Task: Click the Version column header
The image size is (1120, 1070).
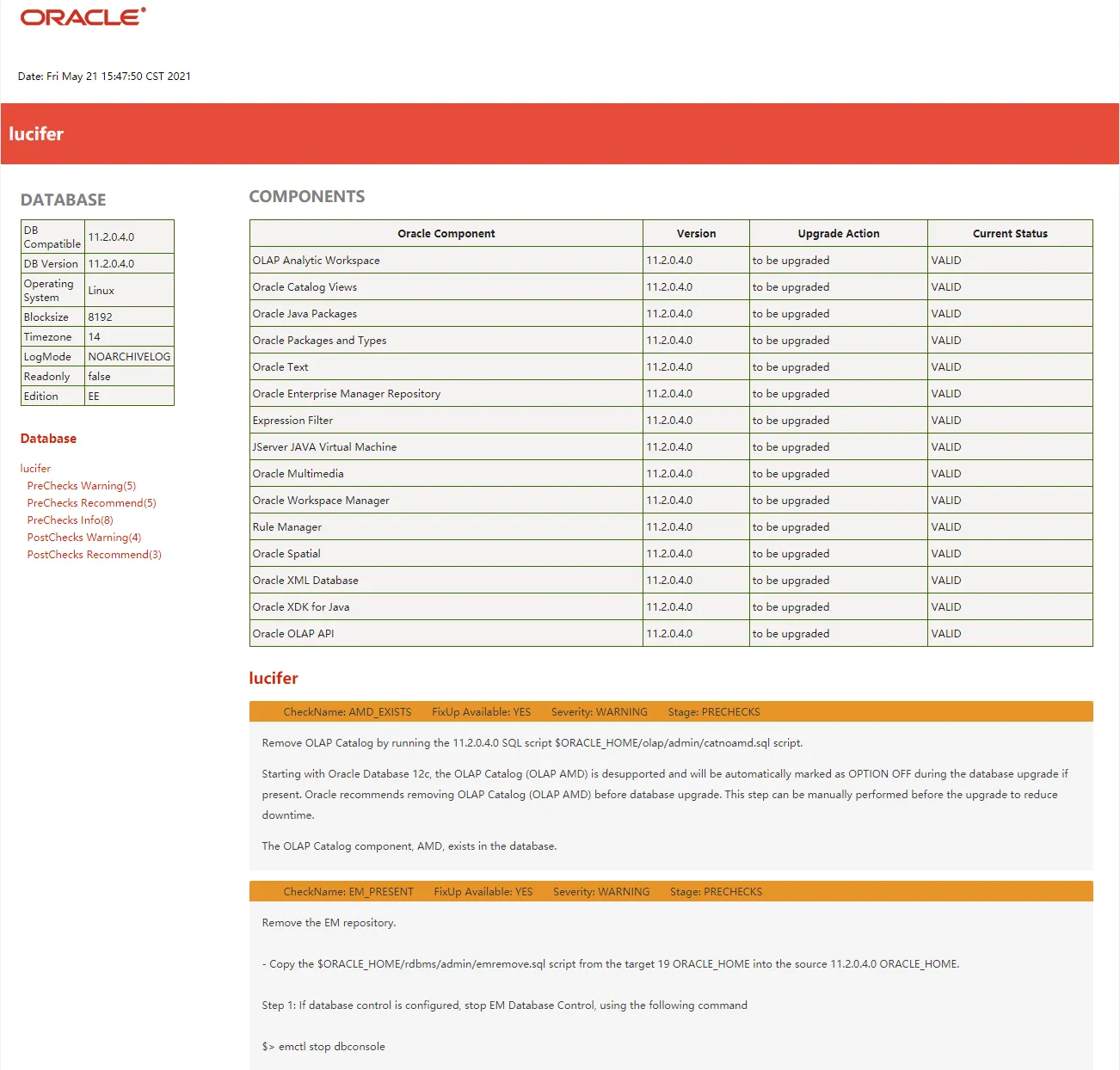Action: point(696,233)
